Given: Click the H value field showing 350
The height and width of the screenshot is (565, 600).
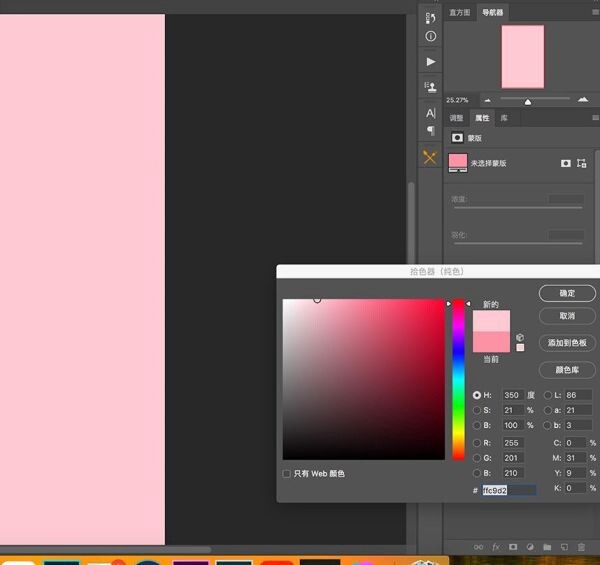Looking at the screenshot, I should coord(513,395).
